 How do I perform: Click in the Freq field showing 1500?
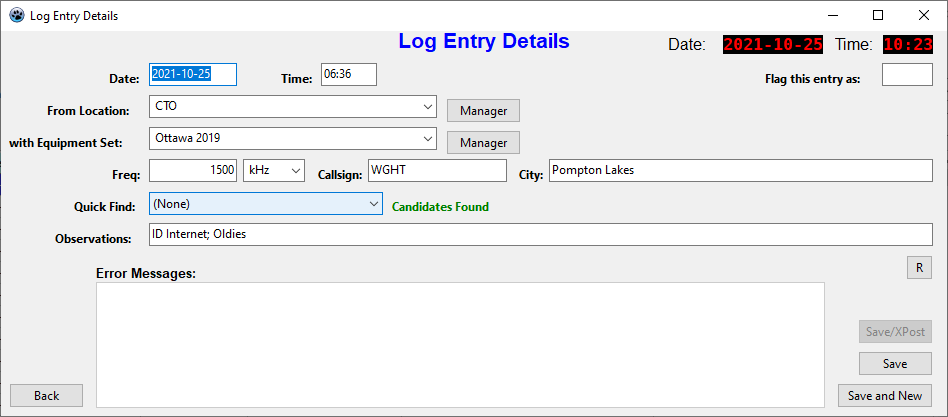pos(193,171)
